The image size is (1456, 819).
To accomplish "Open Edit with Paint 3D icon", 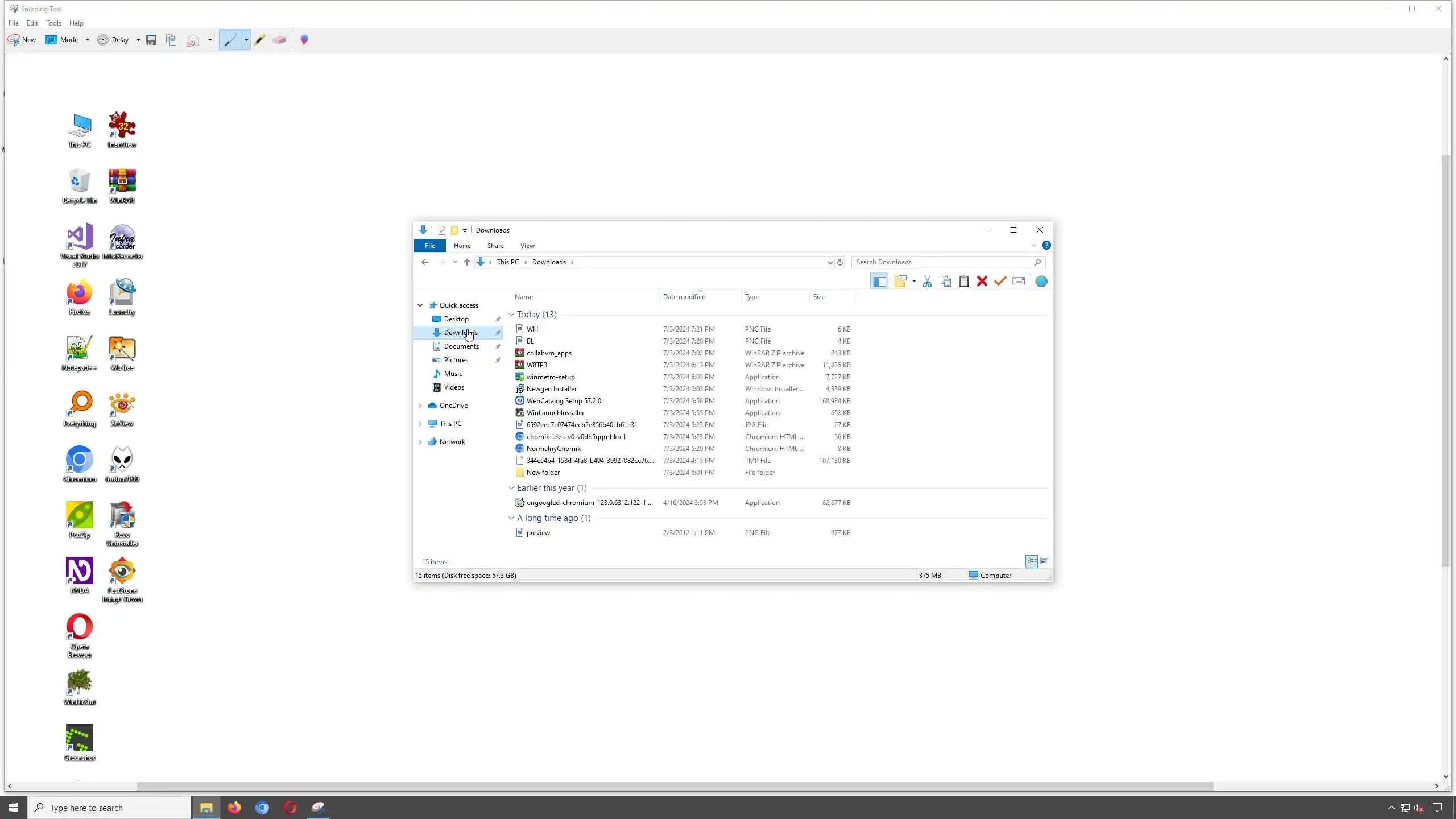I will point(304,40).
